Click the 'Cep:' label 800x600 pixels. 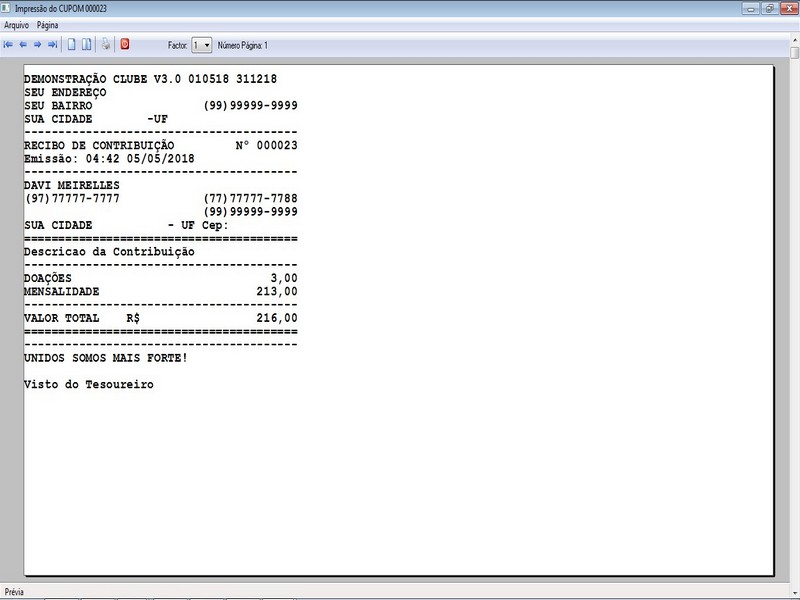point(215,226)
